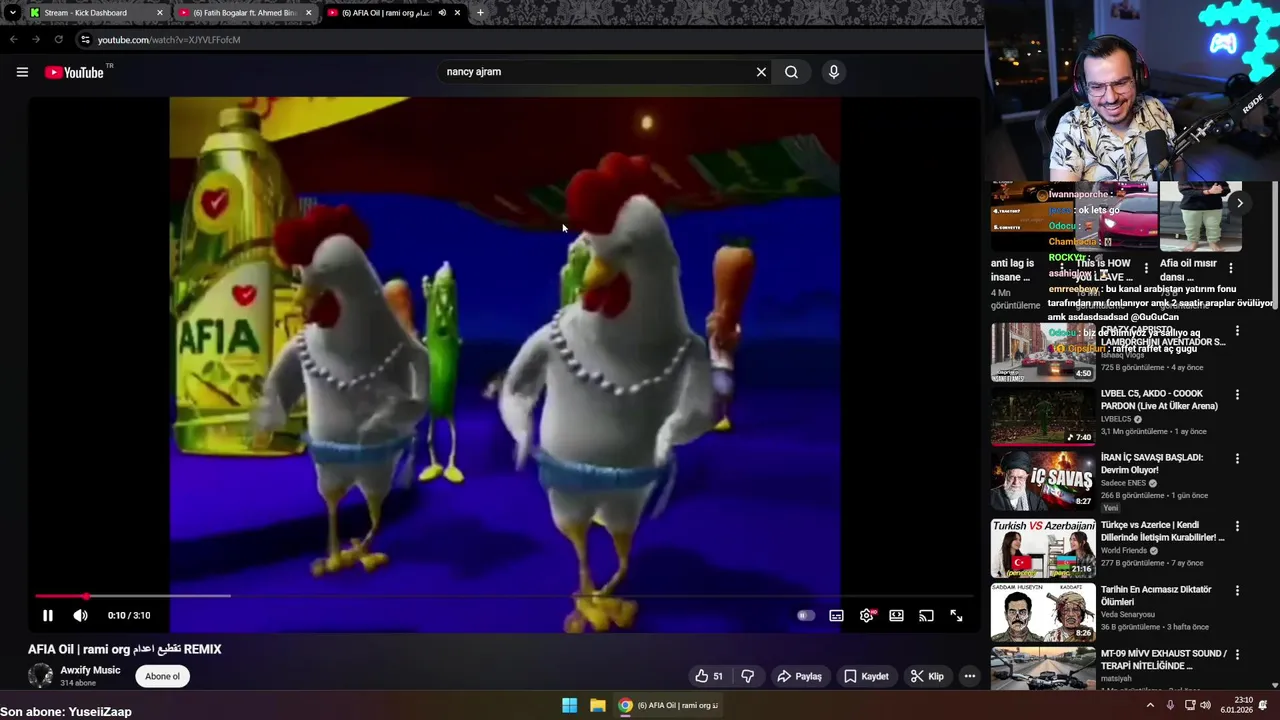Open options for Türkçe vs Azerice video

[x=1237, y=526]
